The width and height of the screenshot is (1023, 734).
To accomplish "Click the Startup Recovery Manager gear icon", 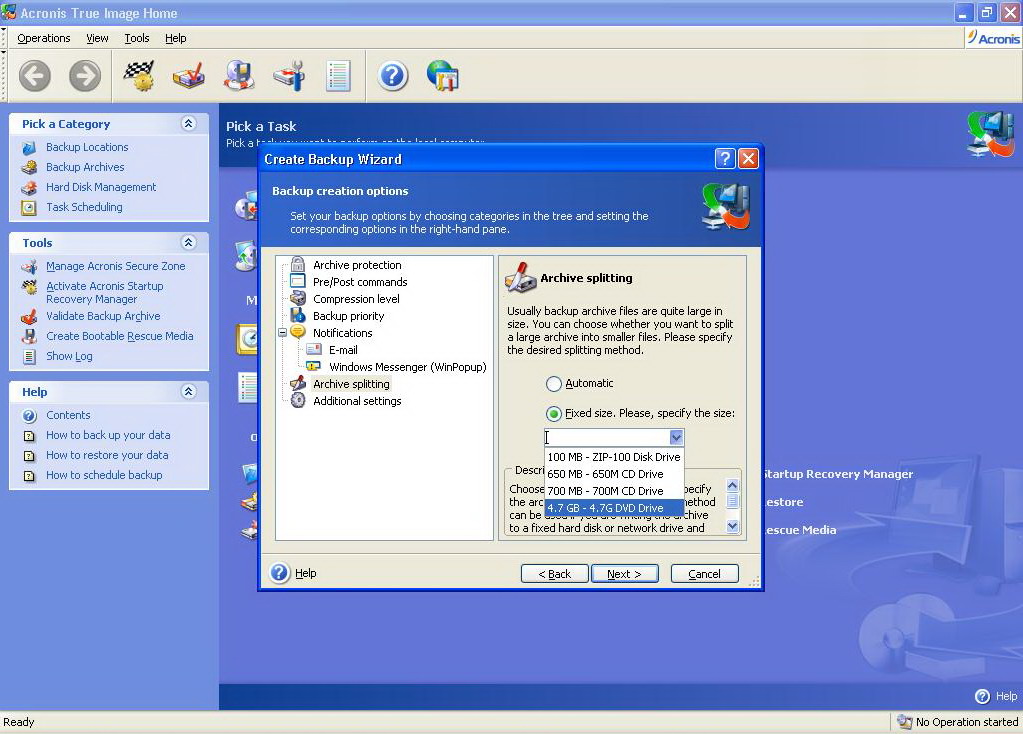I will tap(29, 287).
